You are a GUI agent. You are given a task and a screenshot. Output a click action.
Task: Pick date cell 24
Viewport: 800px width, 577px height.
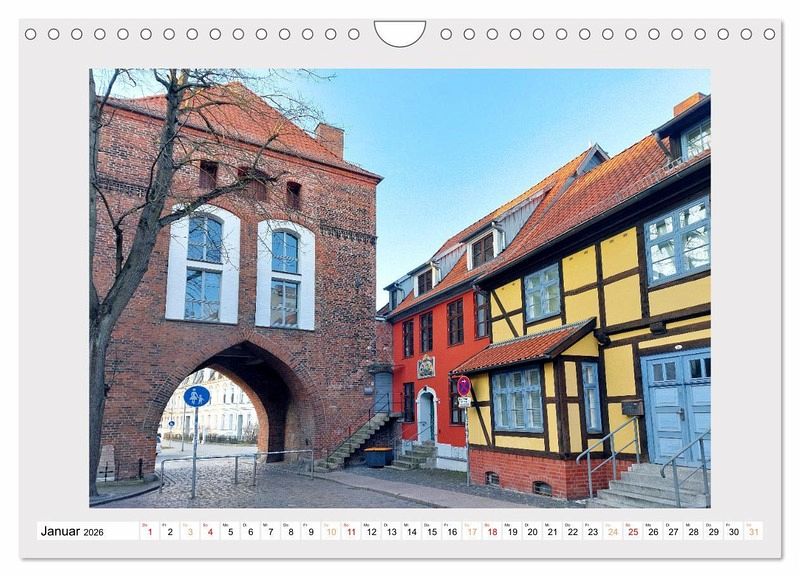(613, 531)
